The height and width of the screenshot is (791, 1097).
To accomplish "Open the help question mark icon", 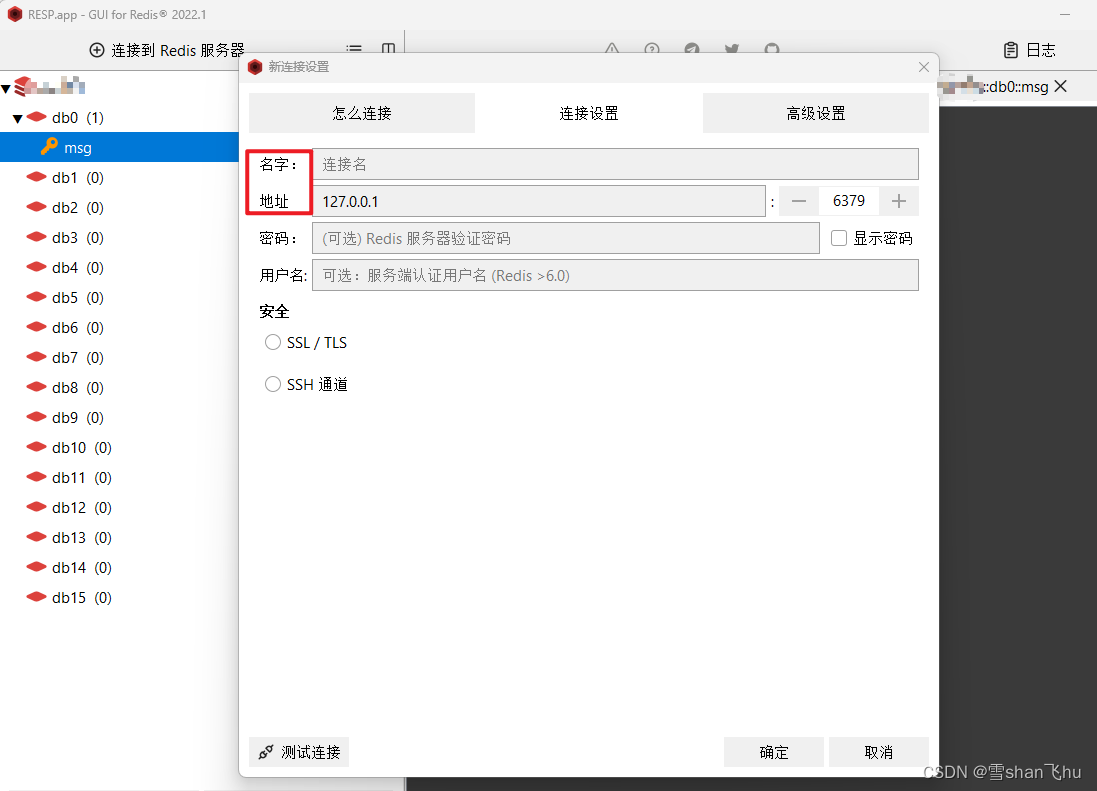I will [652, 49].
